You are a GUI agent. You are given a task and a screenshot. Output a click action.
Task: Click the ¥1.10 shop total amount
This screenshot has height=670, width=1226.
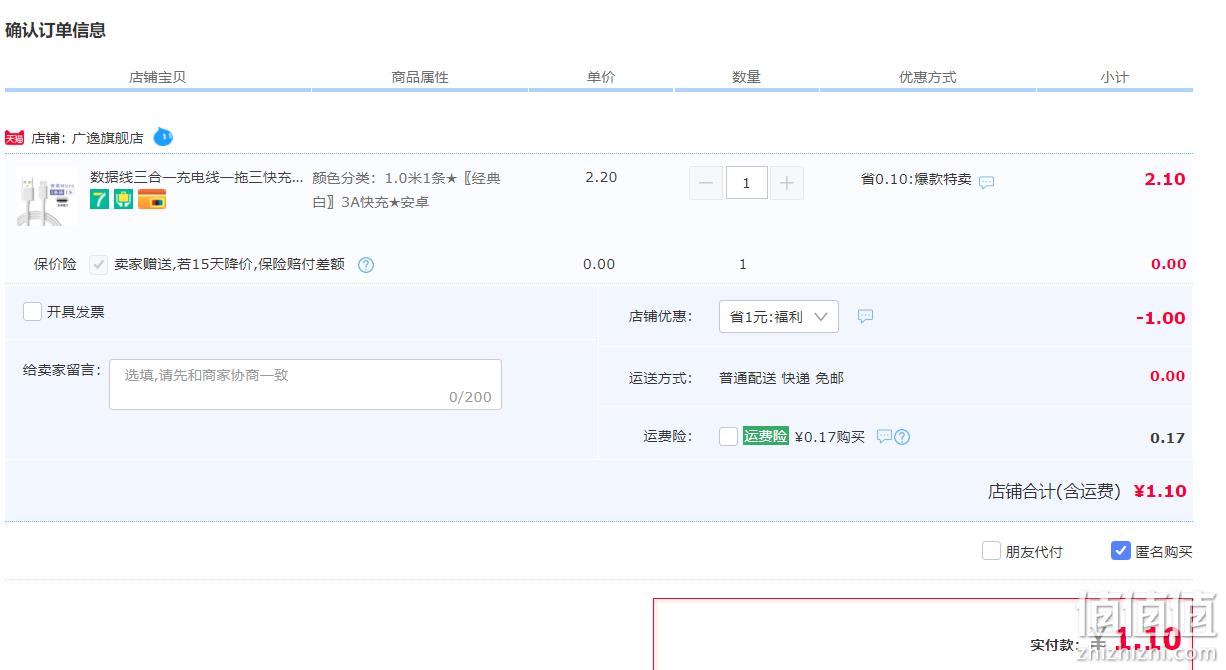(1160, 491)
